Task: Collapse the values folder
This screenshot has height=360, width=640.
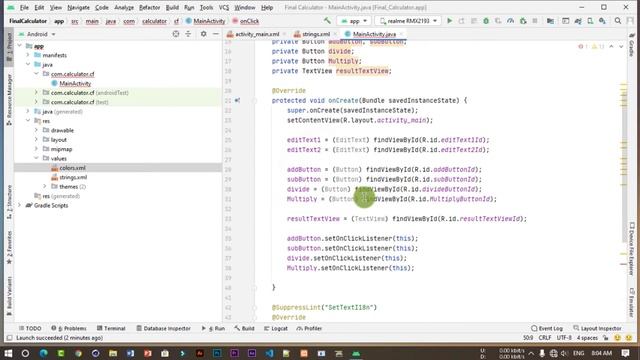Action: click(36, 158)
